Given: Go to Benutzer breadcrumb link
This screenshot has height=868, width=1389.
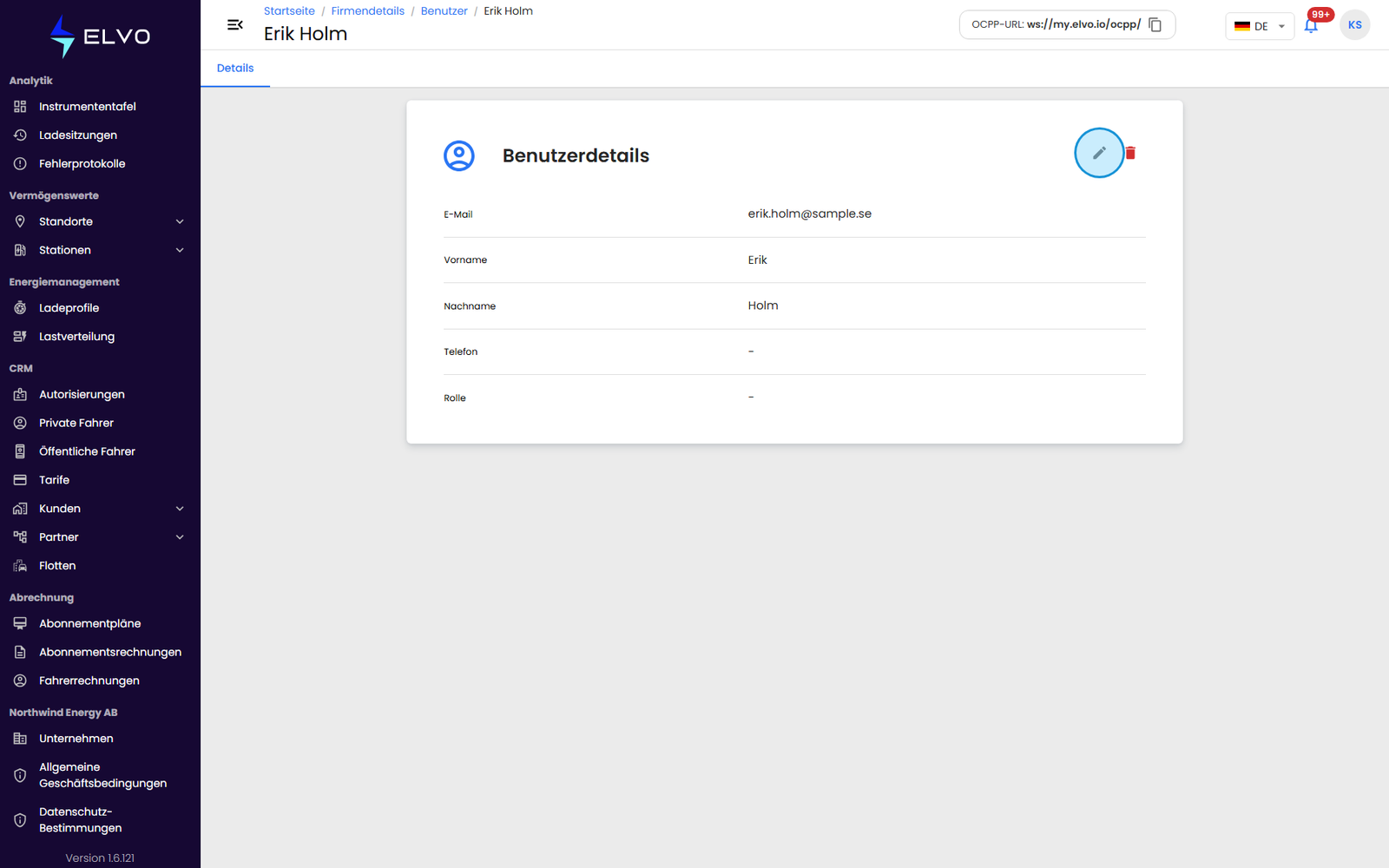Looking at the screenshot, I should (x=444, y=11).
